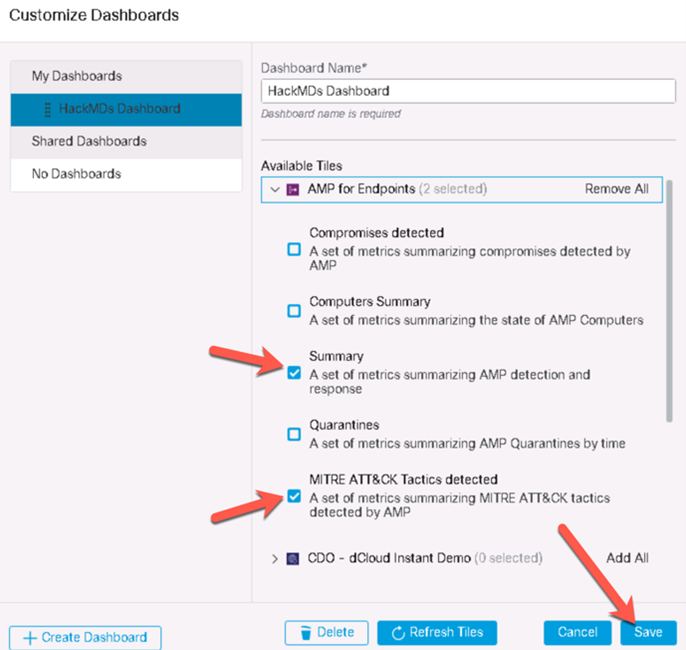Click the drag handle on HackMDs Dashboard
Image resolution: width=686 pixels, height=650 pixels.
[48, 109]
